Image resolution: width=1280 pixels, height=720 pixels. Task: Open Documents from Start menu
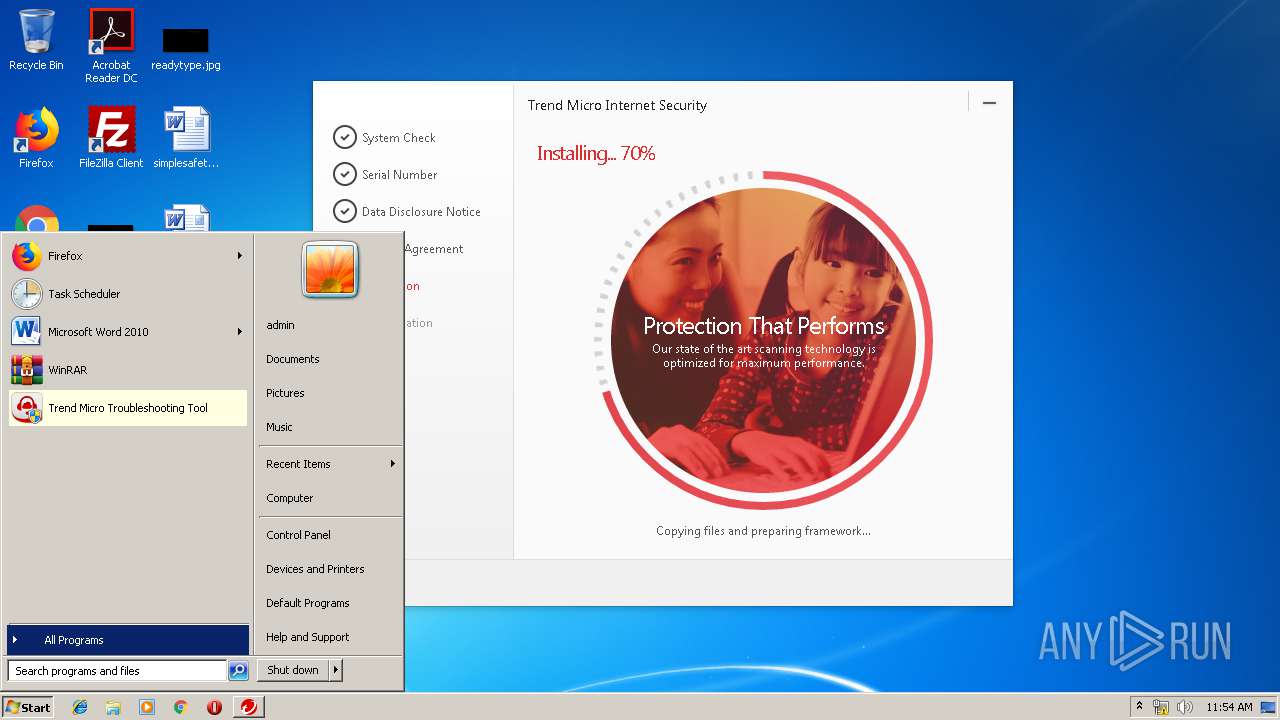coord(293,359)
